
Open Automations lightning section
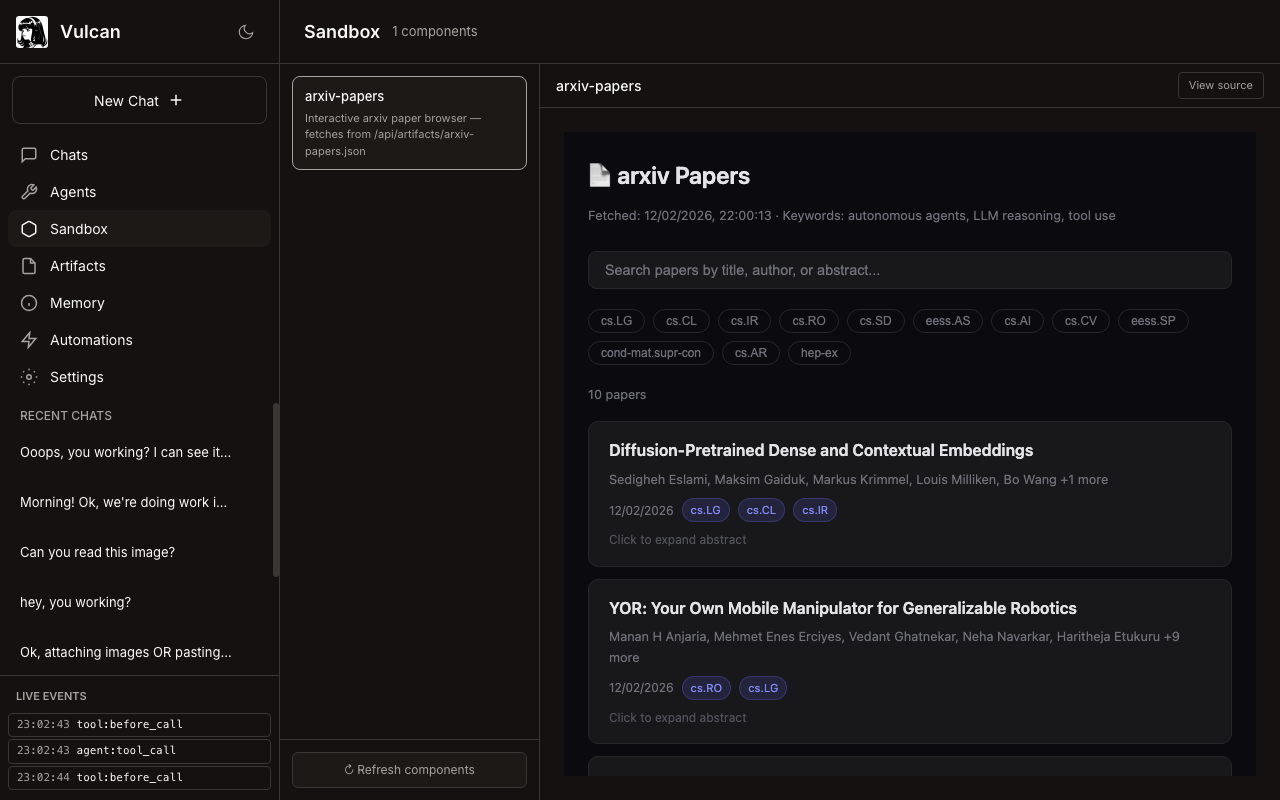click(91, 340)
